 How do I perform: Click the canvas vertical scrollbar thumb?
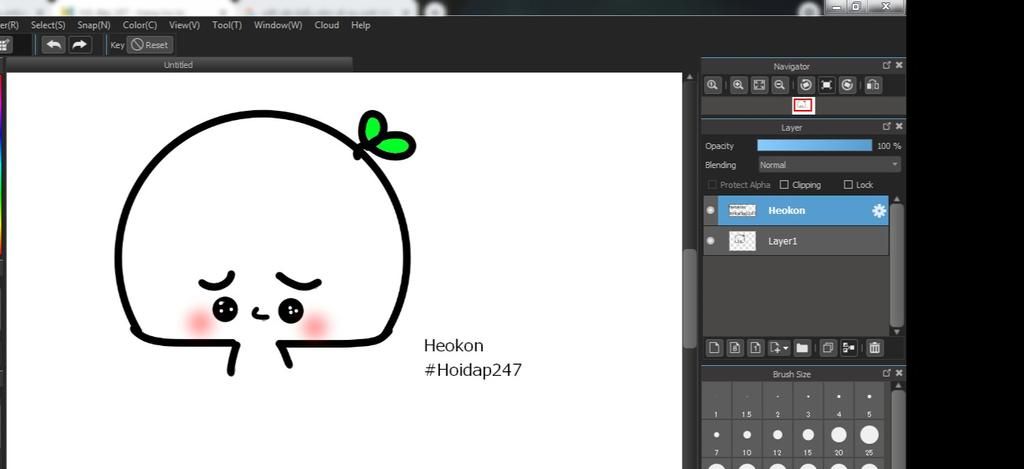point(690,299)
